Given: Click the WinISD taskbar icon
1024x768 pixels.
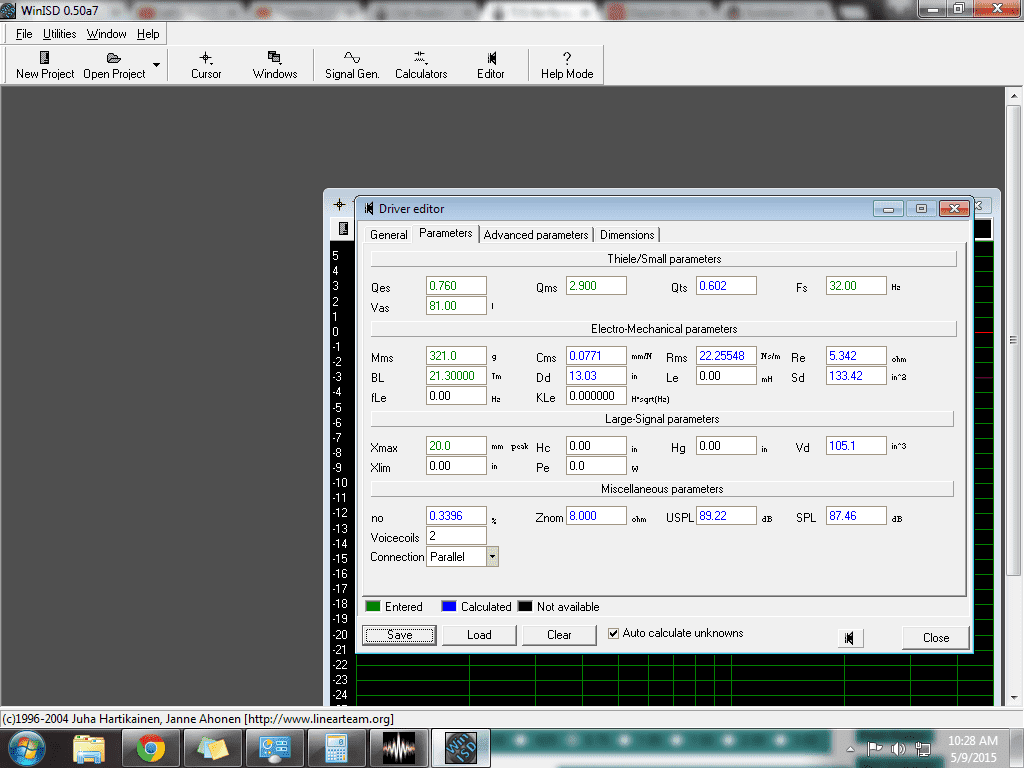Looking at the screenshot, I should click(461, 748).
